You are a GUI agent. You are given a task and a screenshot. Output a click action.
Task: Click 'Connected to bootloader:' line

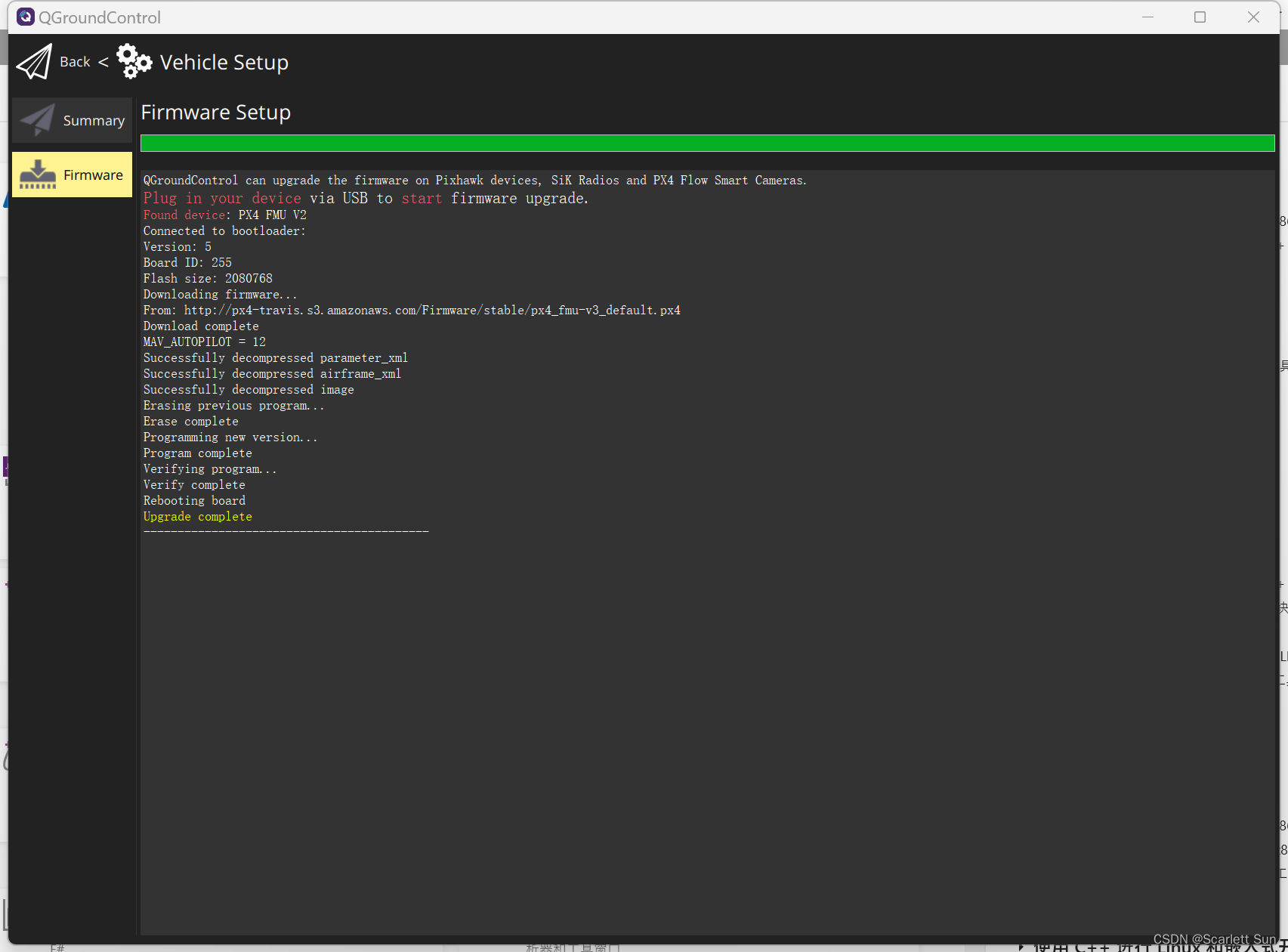(x=224, y=231)
